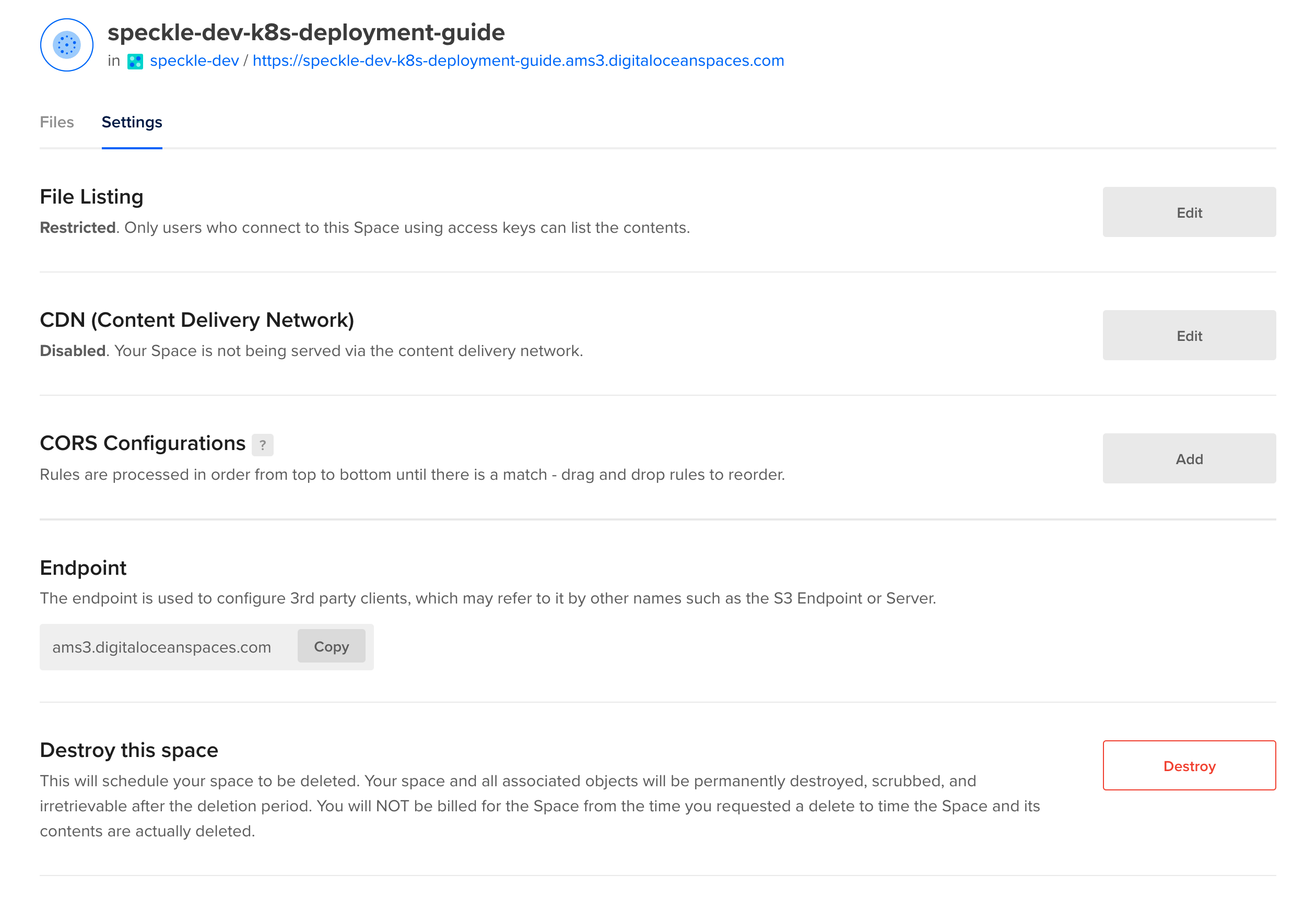The width and height of the screenshot is (1316, 899).
Task: Click the CDN (Content Delivery Network) heading
Action: 196,321
